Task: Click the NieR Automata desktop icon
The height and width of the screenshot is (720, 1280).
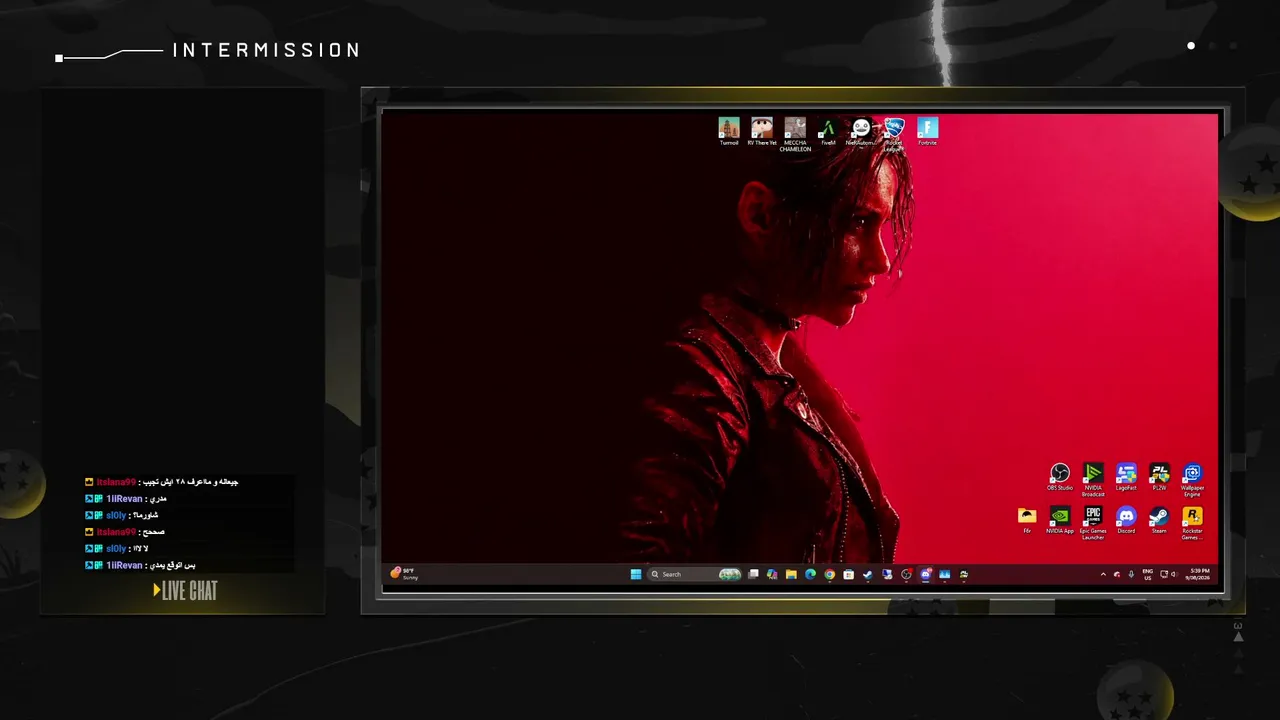Action: click(x=861, y=131)
